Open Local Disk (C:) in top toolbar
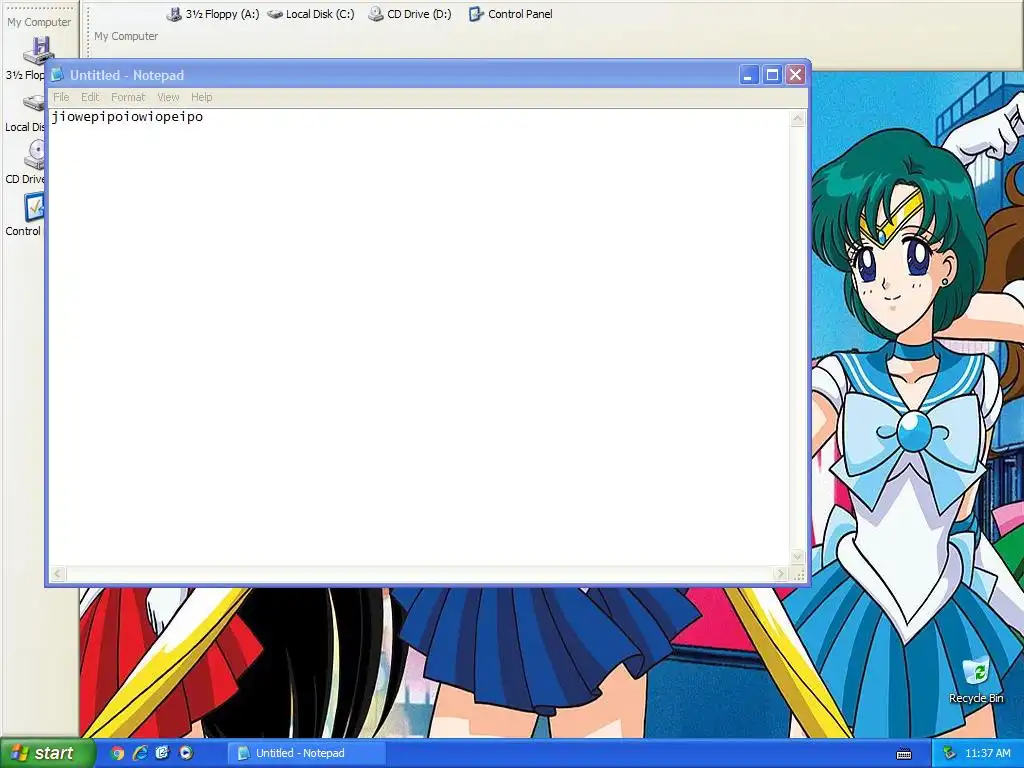Image resolution: width=1024 pixels, height=768 pixels. 311,14
